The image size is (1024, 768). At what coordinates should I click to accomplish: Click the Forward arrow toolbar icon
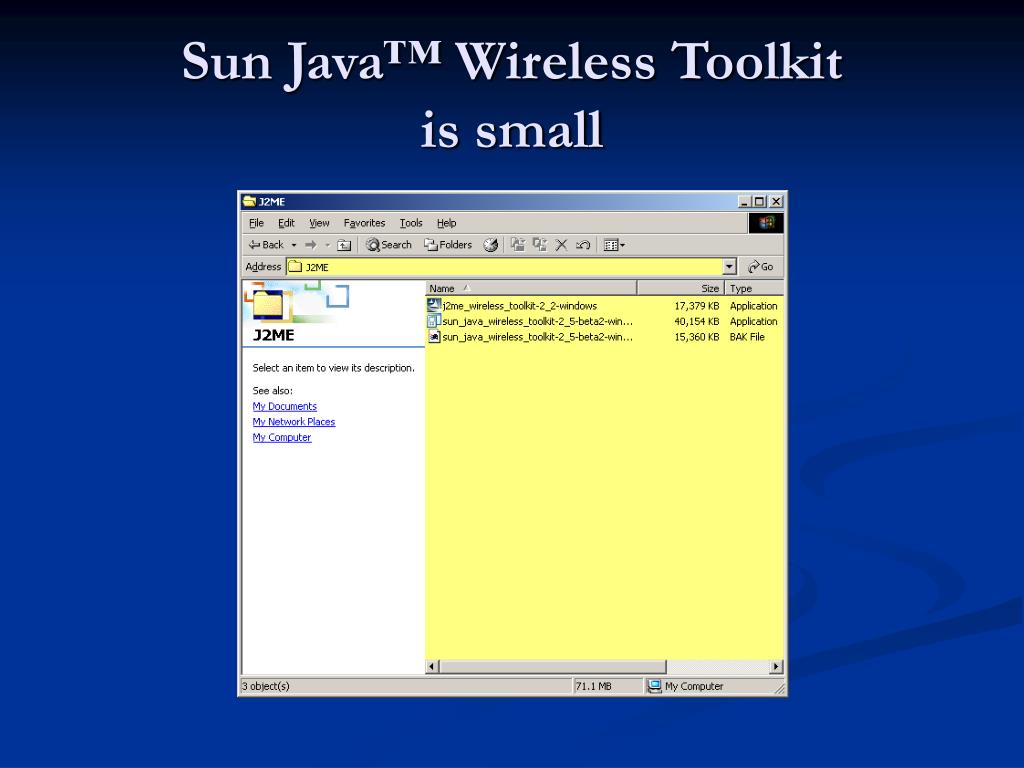tap(311, 245)
